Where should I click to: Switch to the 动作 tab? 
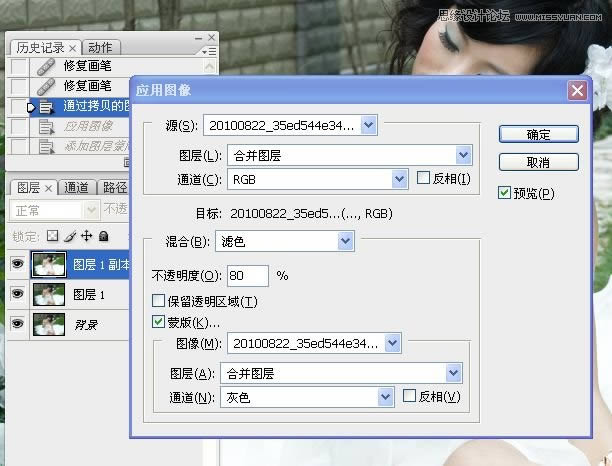(101, 47)
